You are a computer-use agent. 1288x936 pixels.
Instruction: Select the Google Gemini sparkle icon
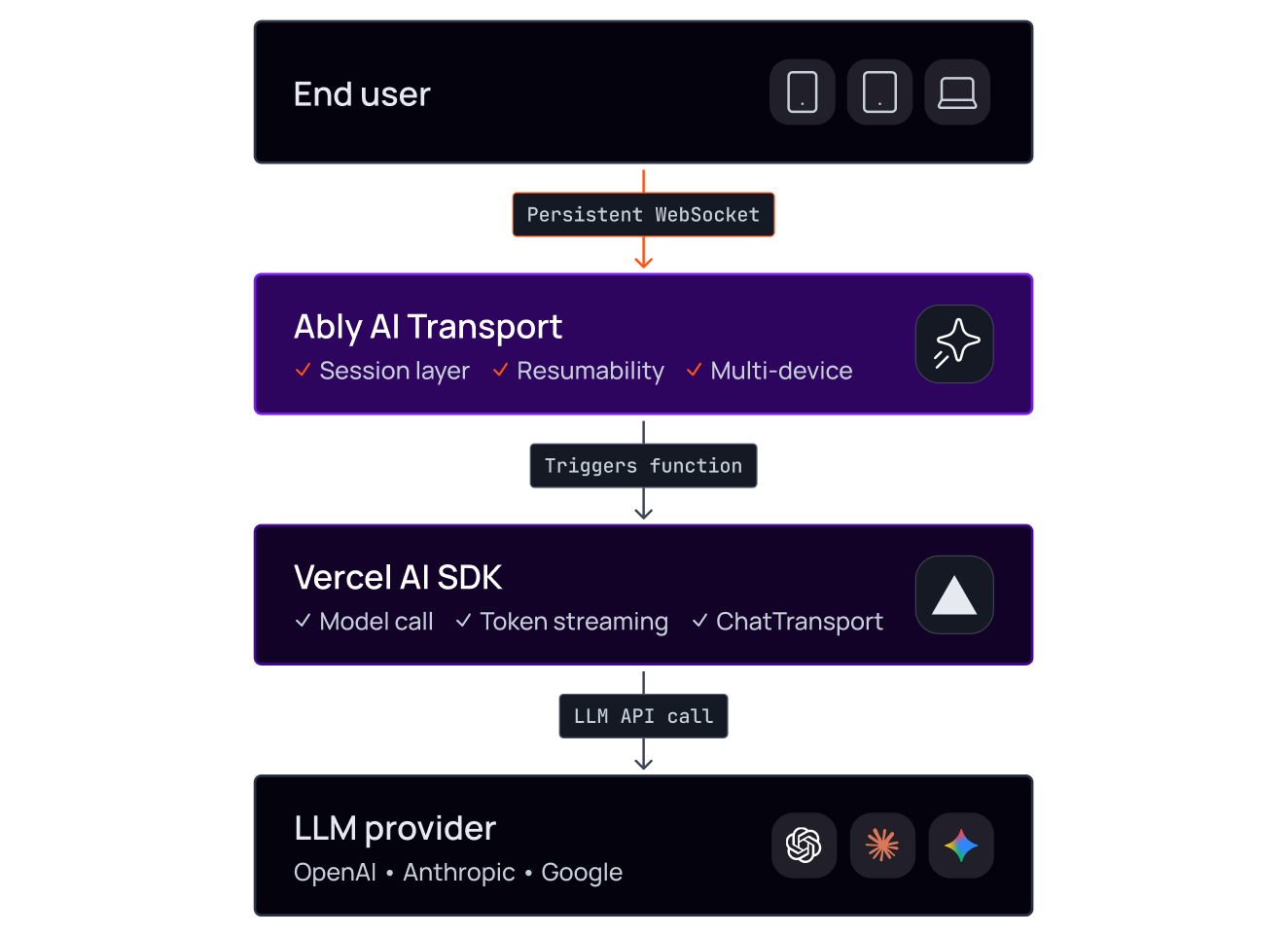[961, 846]
